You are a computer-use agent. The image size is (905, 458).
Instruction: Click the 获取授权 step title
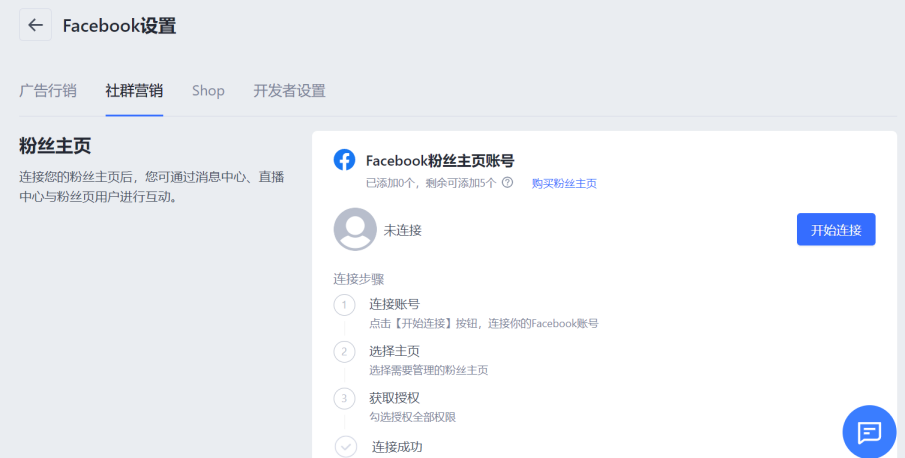point(394,397)
